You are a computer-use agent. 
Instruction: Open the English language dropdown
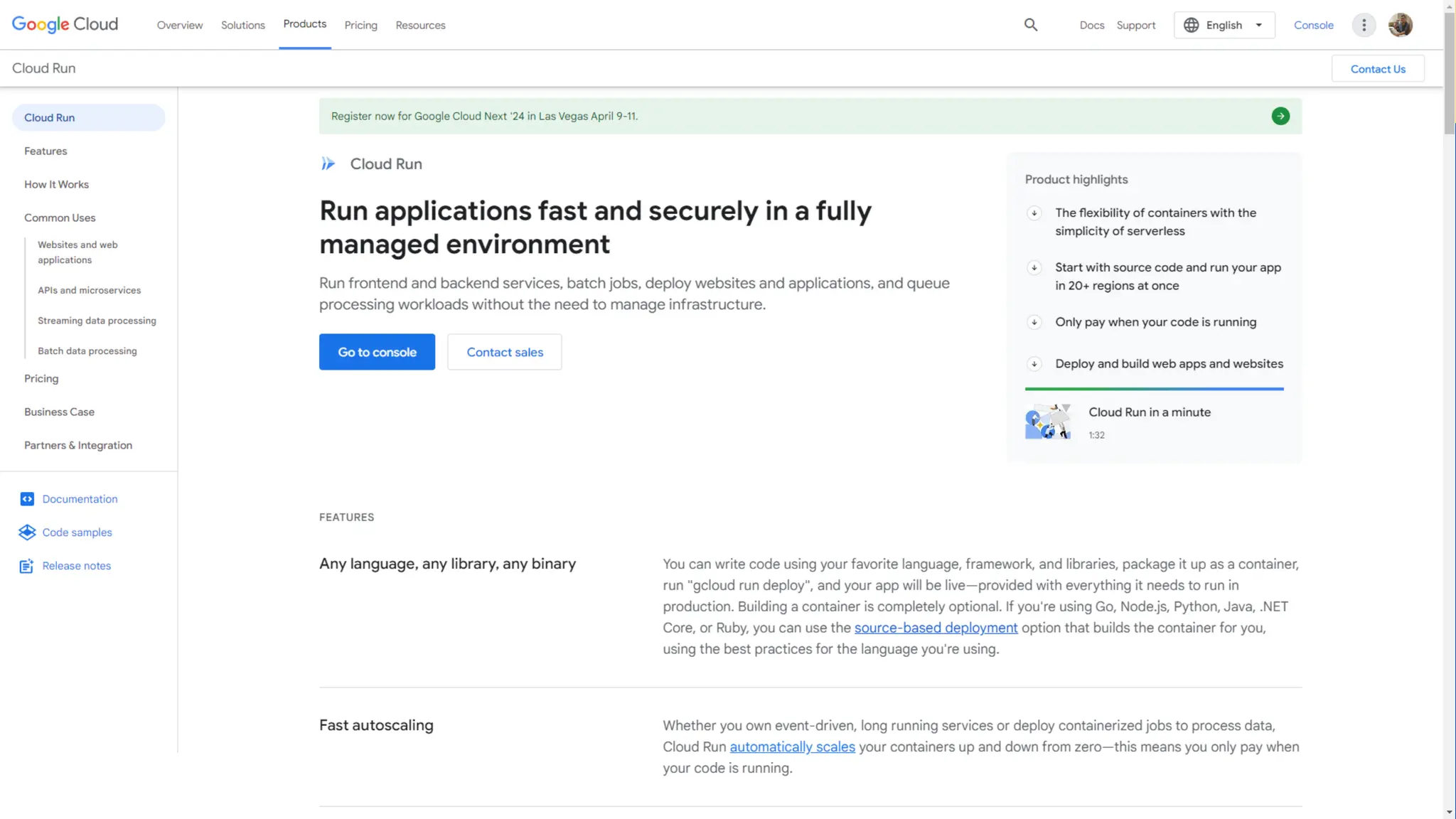pyautogui.click(x=1224, y=25)
